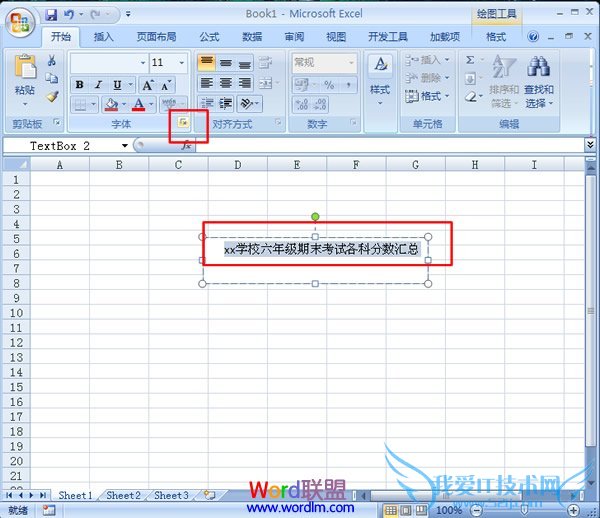Align text to the right

click(x=245, y=83)
